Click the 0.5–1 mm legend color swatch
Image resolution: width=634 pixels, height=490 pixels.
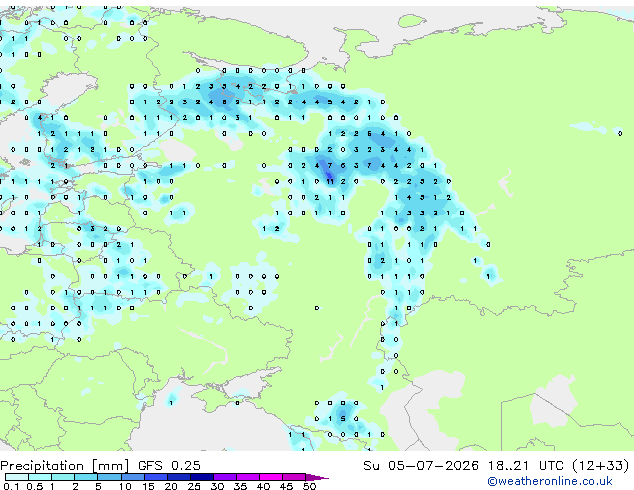coord(40,477)
